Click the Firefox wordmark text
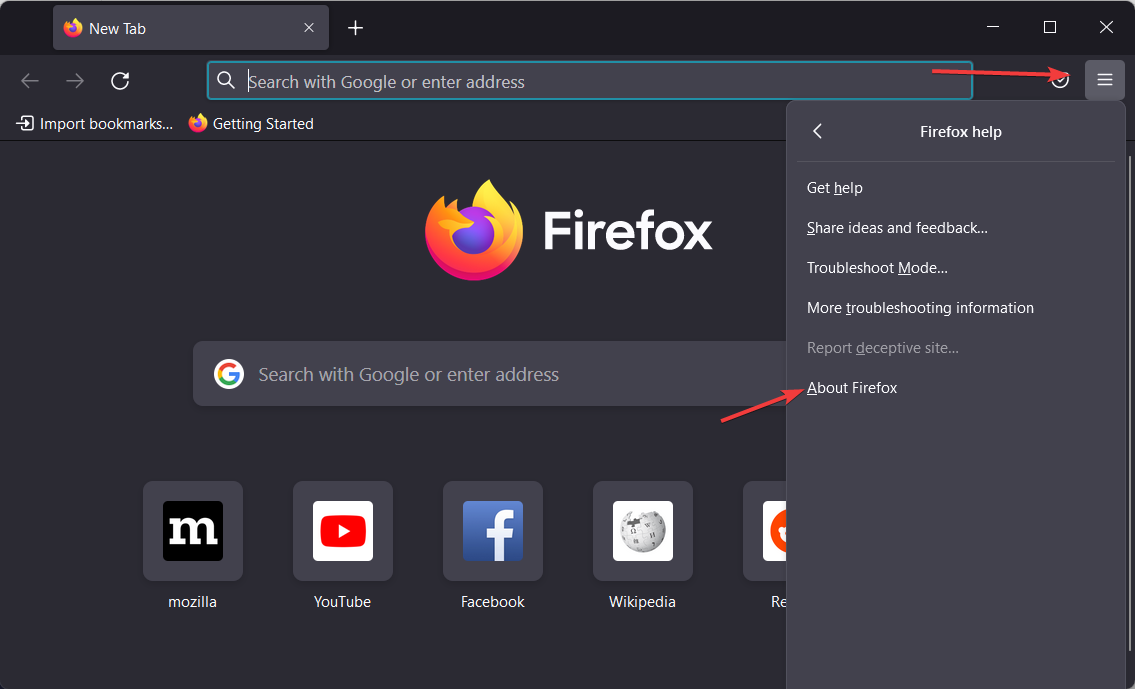The image size is (1135, 689). click(x=628, y=230)
